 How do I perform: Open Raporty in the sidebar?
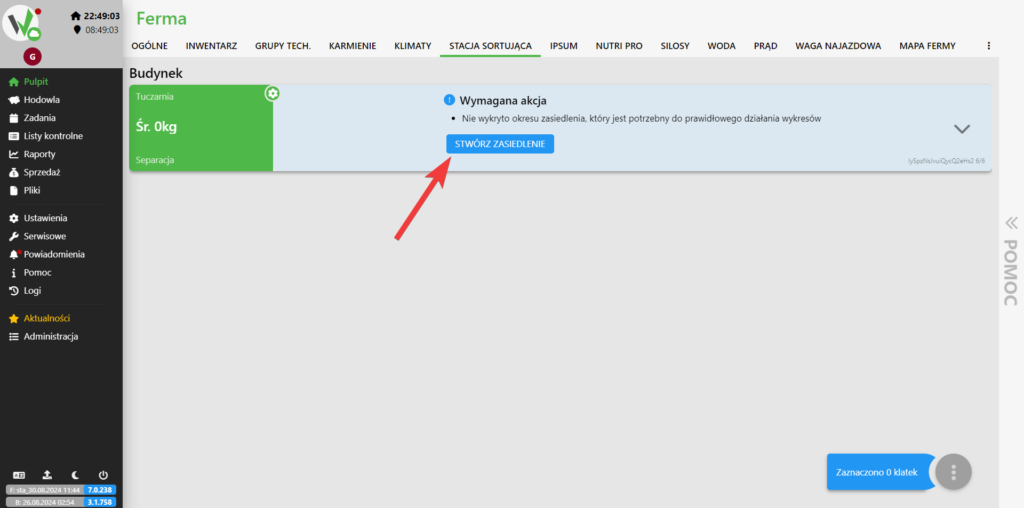click(x=40, y=154)
